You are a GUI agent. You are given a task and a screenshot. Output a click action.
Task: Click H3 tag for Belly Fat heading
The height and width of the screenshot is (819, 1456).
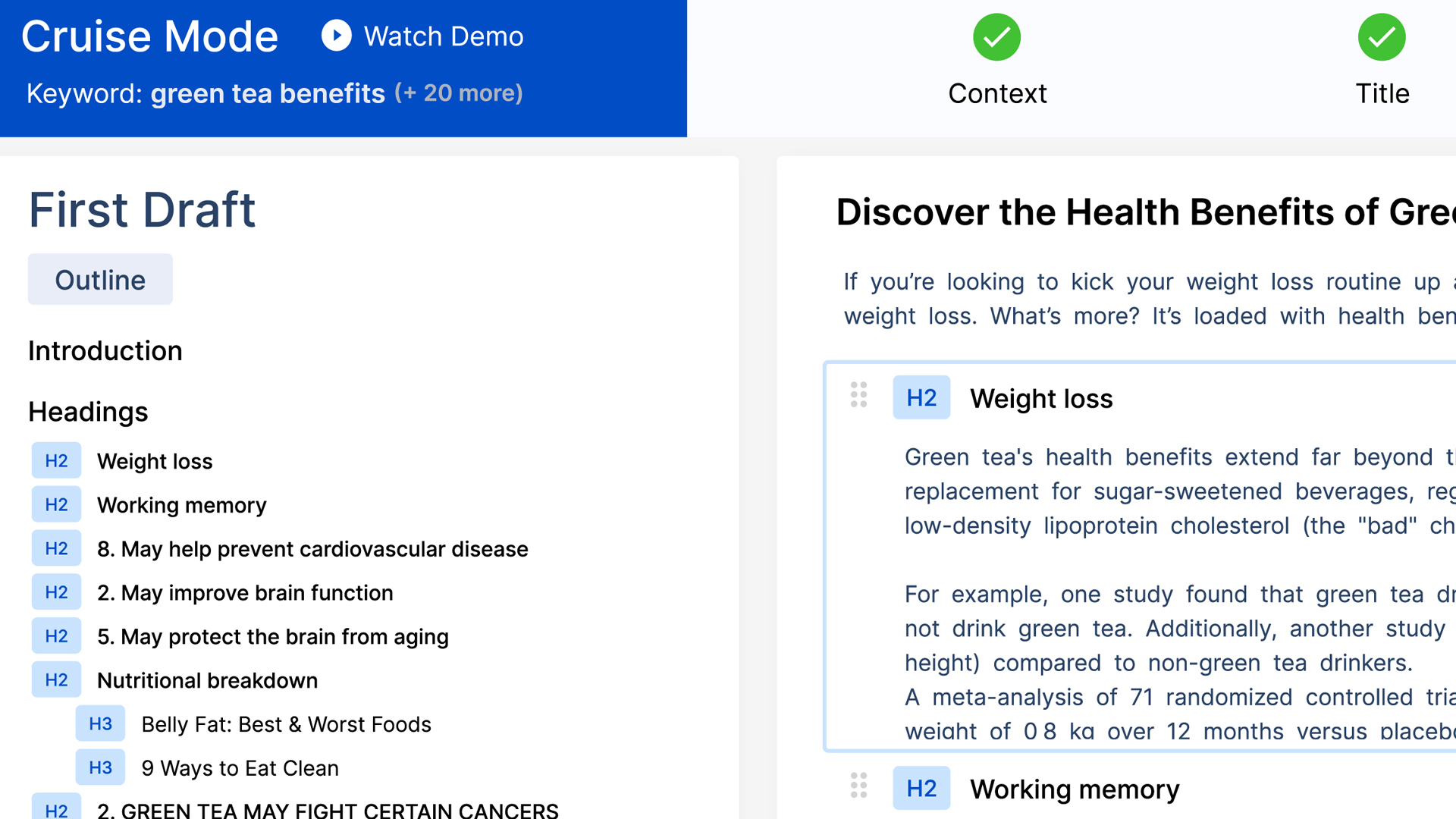[100, 723]
